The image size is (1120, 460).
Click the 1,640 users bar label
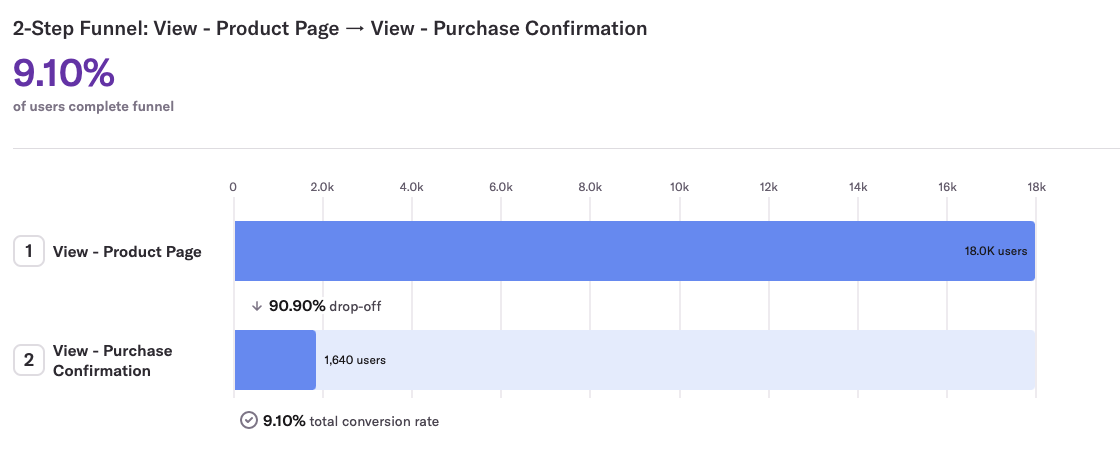point(355,360)
